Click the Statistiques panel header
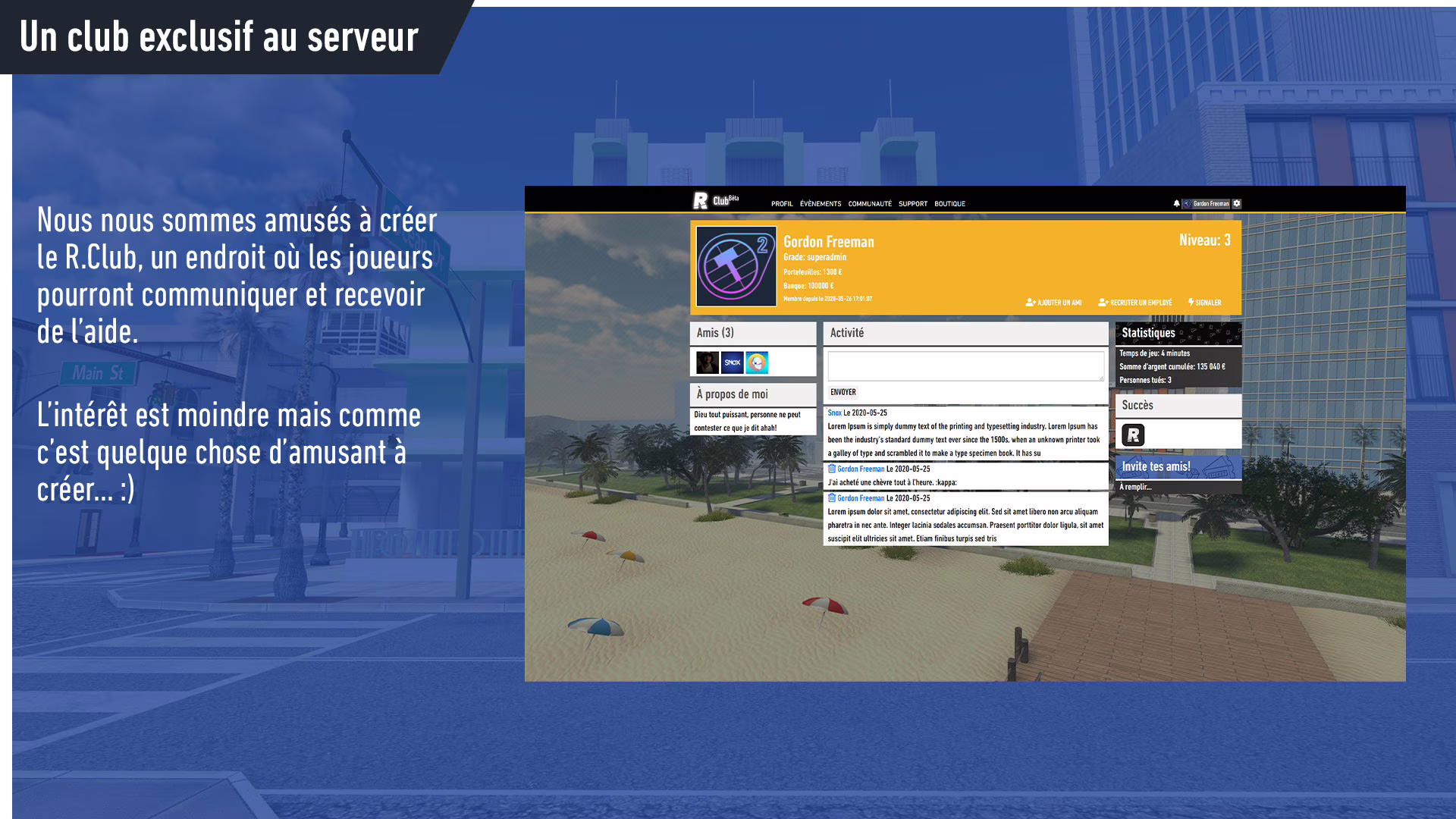 [x=1178, y=333]
